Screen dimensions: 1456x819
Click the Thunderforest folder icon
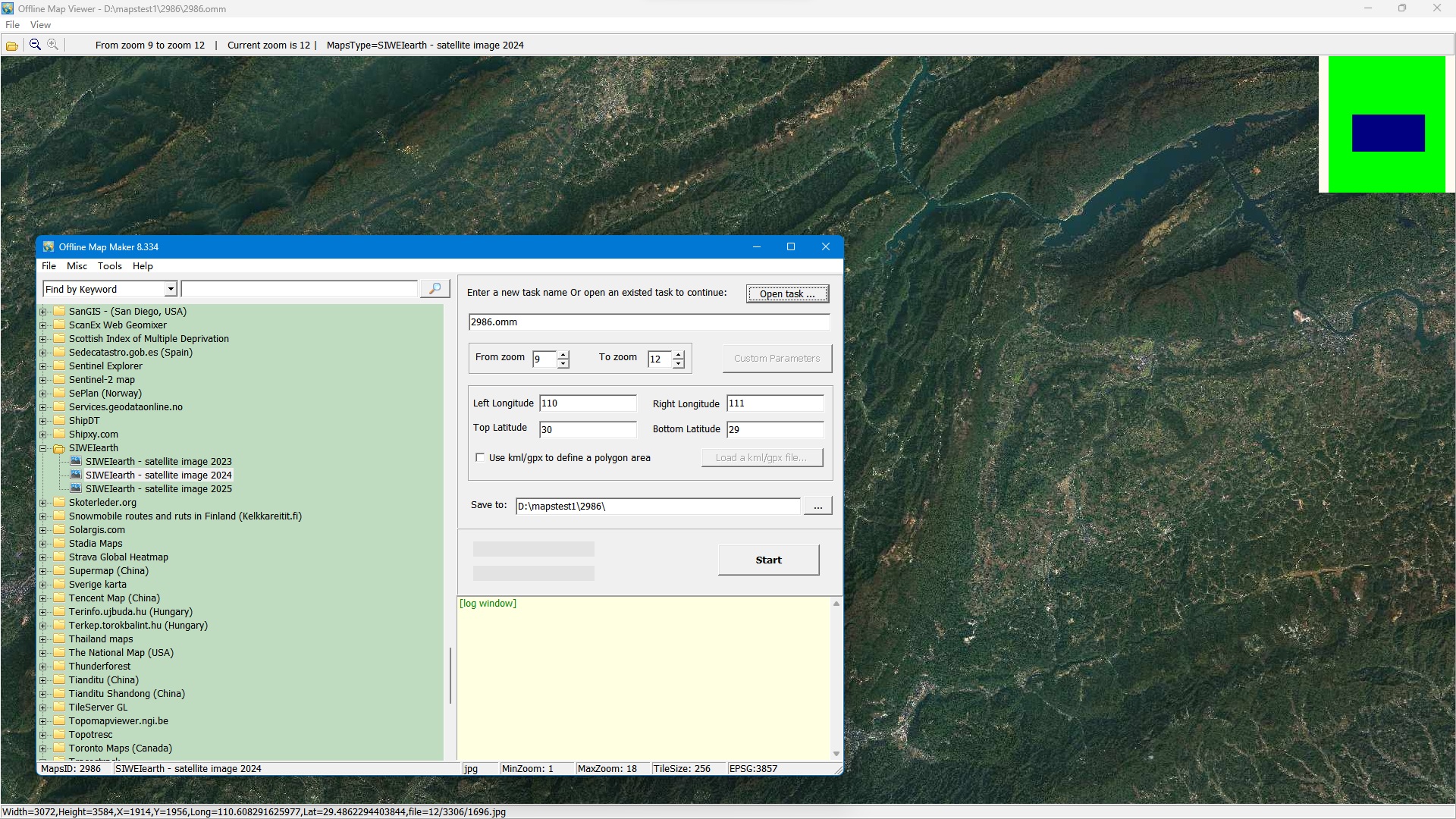pyautogui.click(x=59, y=667)
